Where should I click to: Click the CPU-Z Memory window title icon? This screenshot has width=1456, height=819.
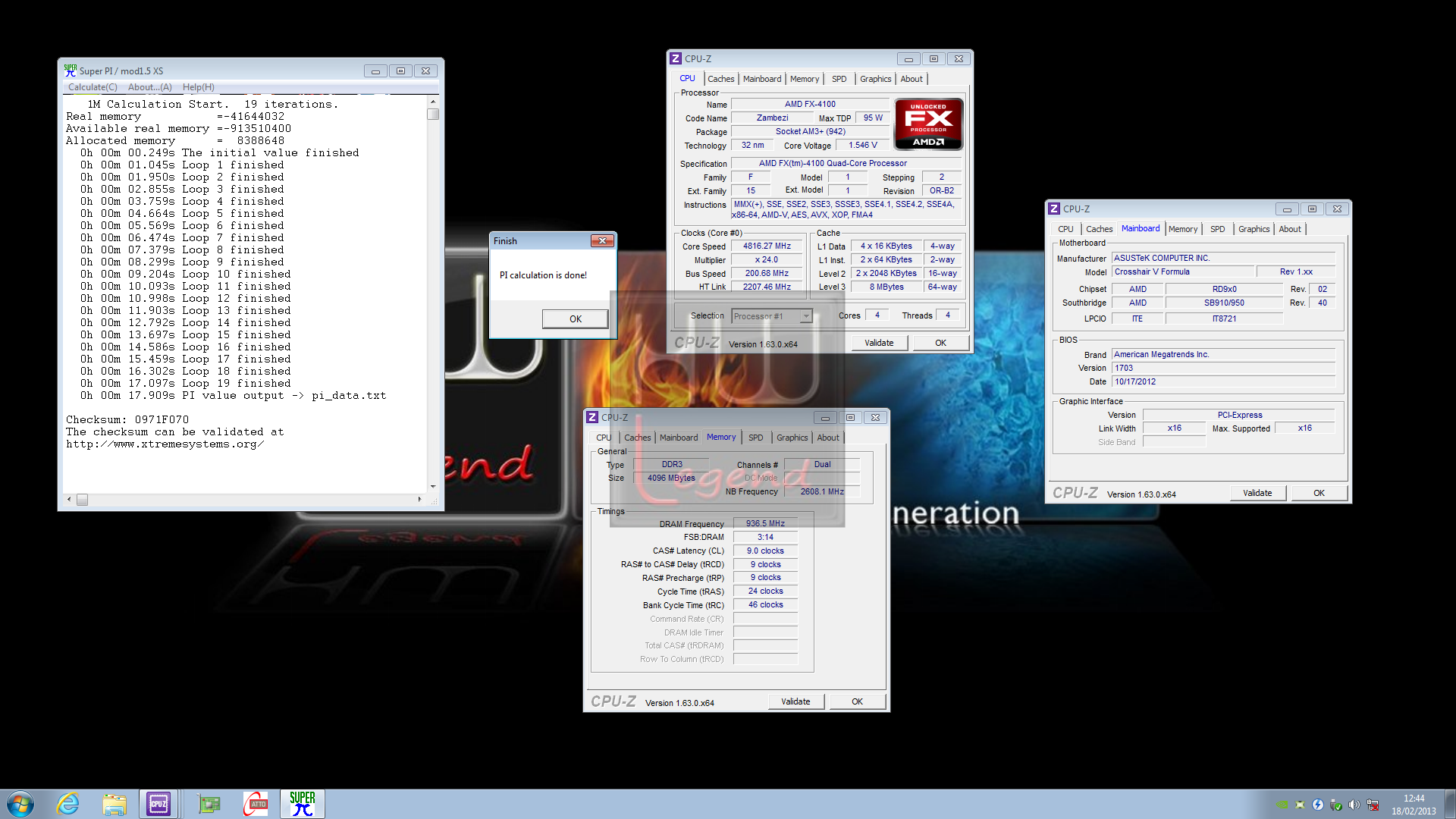[592, 417]
